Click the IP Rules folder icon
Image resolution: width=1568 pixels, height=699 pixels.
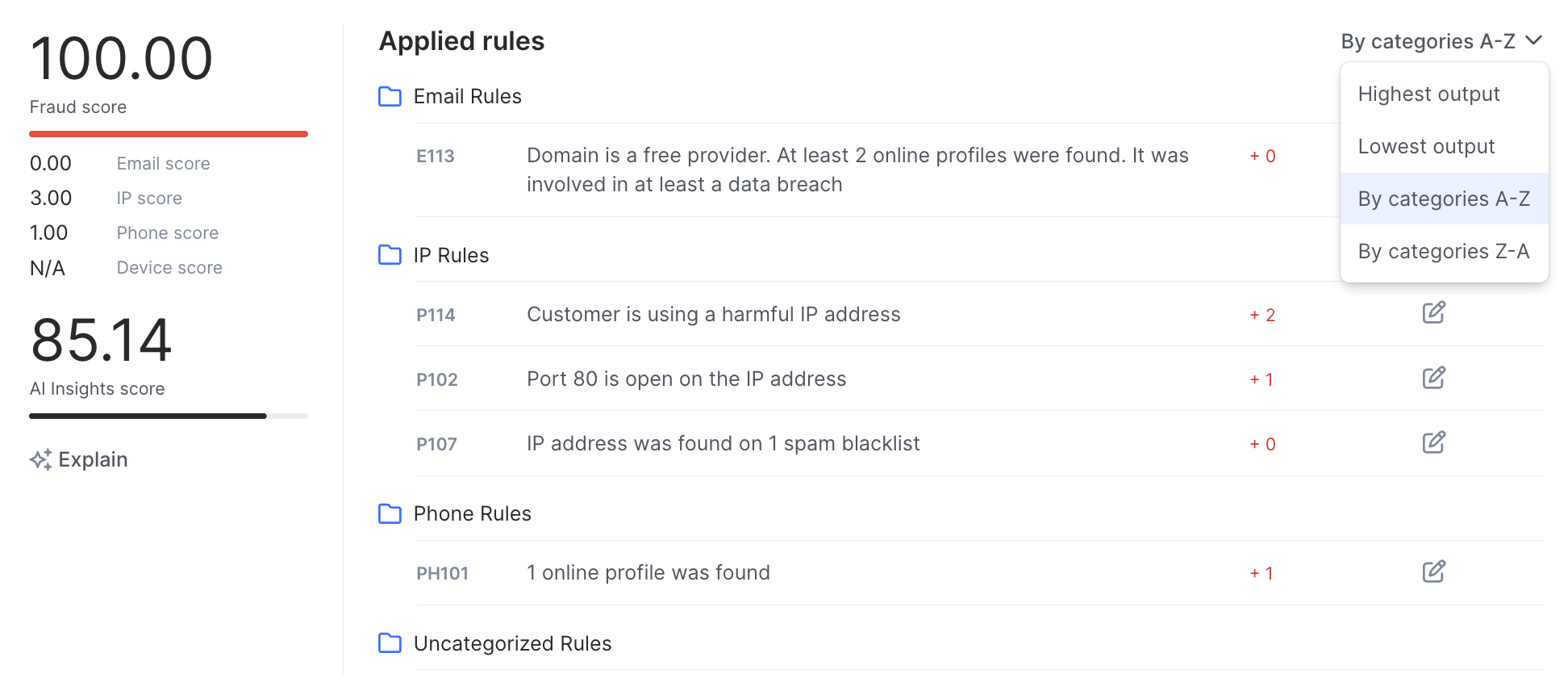[390, 255]
